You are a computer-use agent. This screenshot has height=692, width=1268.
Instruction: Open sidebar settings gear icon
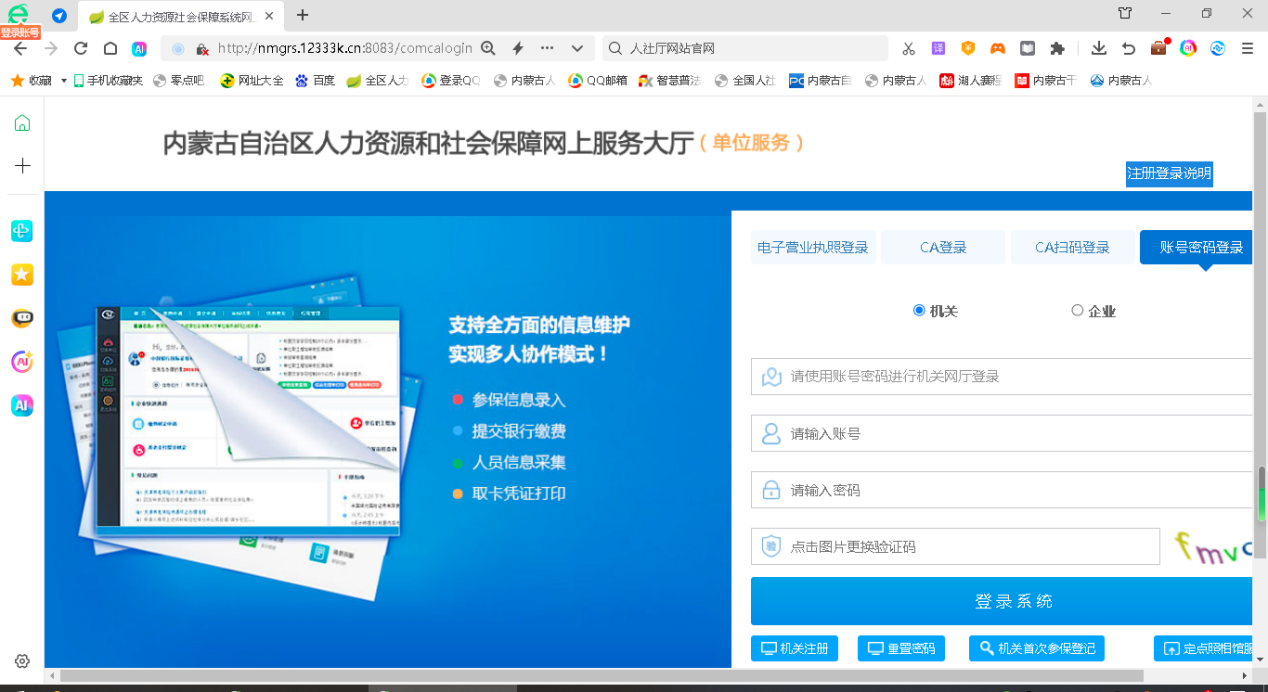coord(22,661)
